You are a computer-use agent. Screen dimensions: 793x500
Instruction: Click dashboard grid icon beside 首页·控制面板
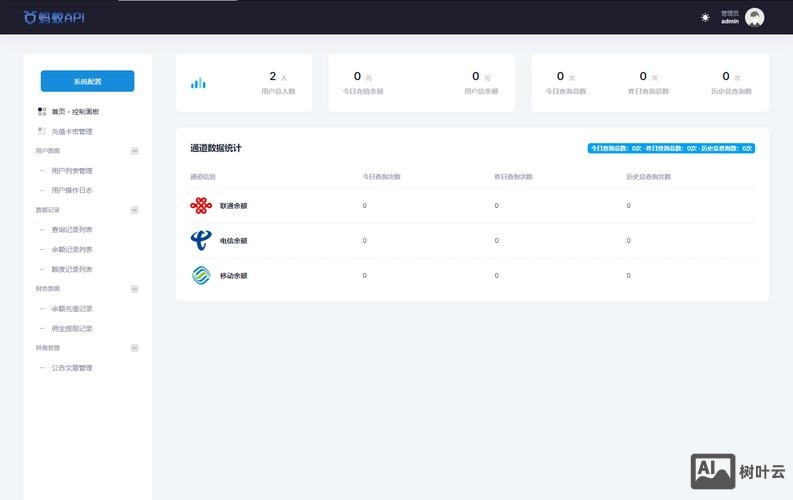point(42,111)
